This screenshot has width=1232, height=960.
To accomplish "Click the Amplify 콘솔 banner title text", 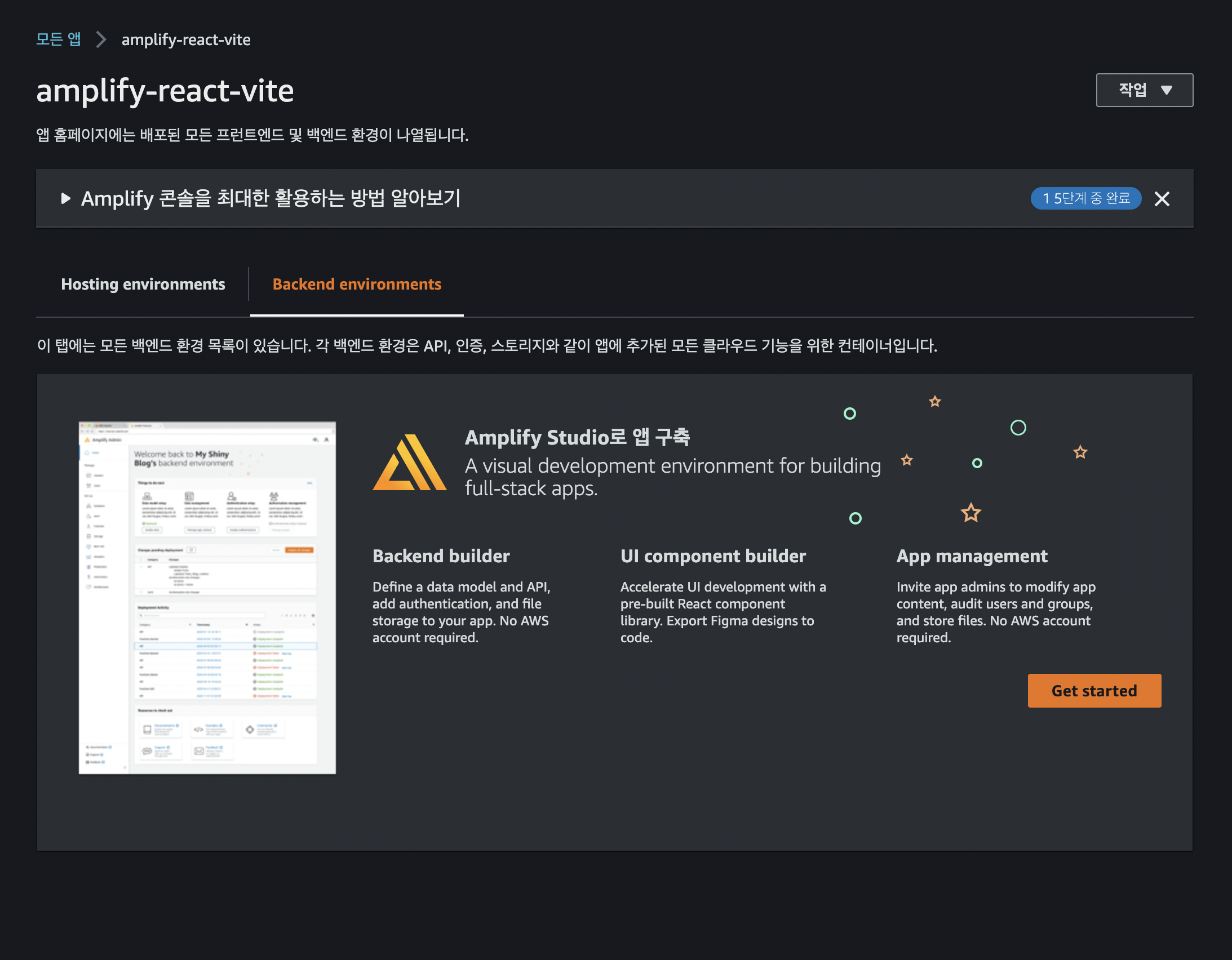I will tap(271, 198).
